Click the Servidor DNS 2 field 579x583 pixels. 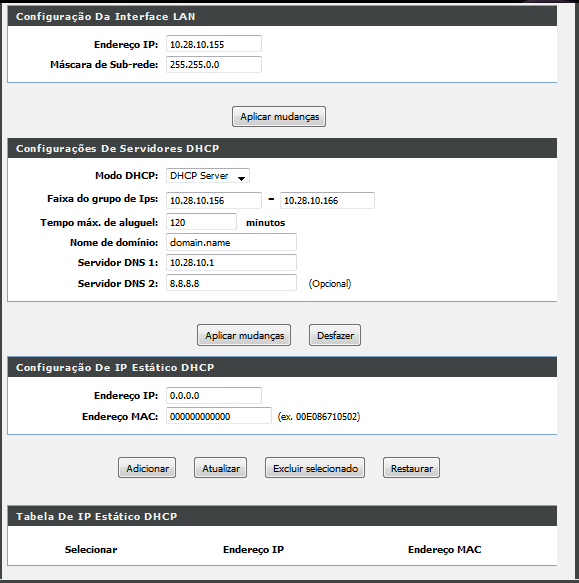[231, 283]
